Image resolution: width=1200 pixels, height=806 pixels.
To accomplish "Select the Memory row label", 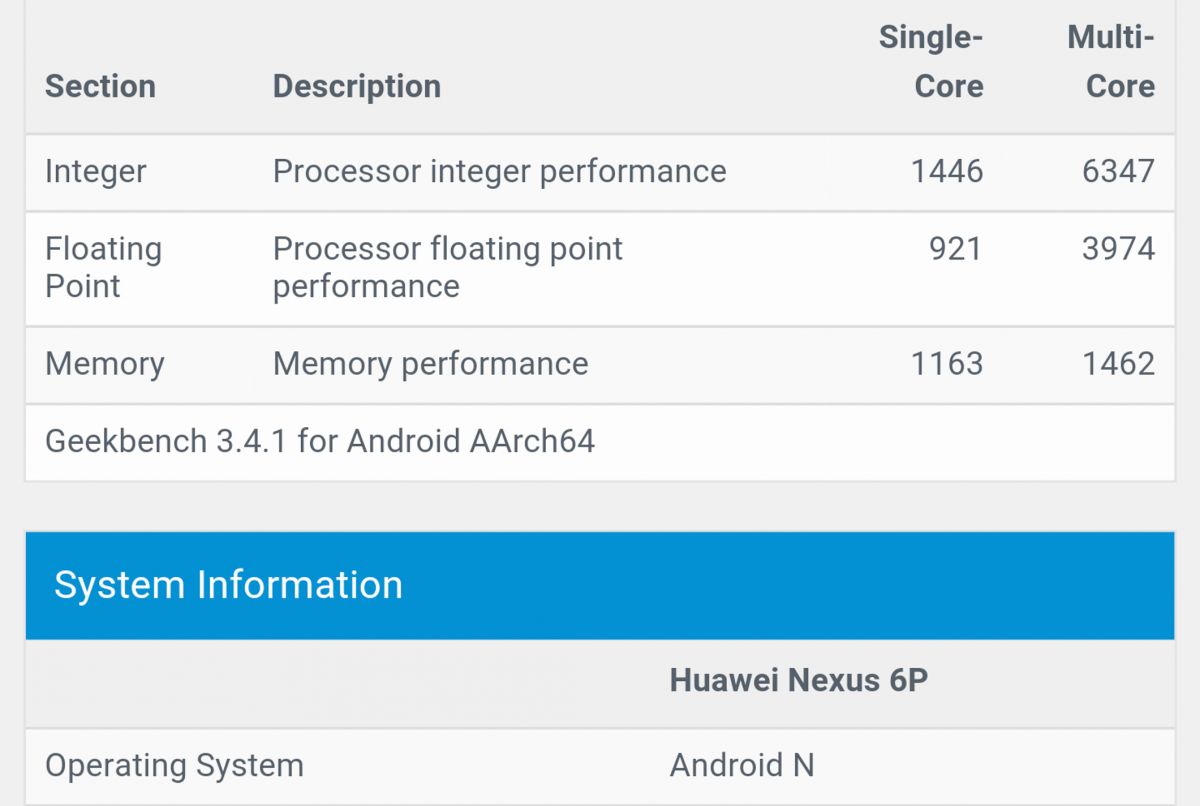I will click(105, 364).
